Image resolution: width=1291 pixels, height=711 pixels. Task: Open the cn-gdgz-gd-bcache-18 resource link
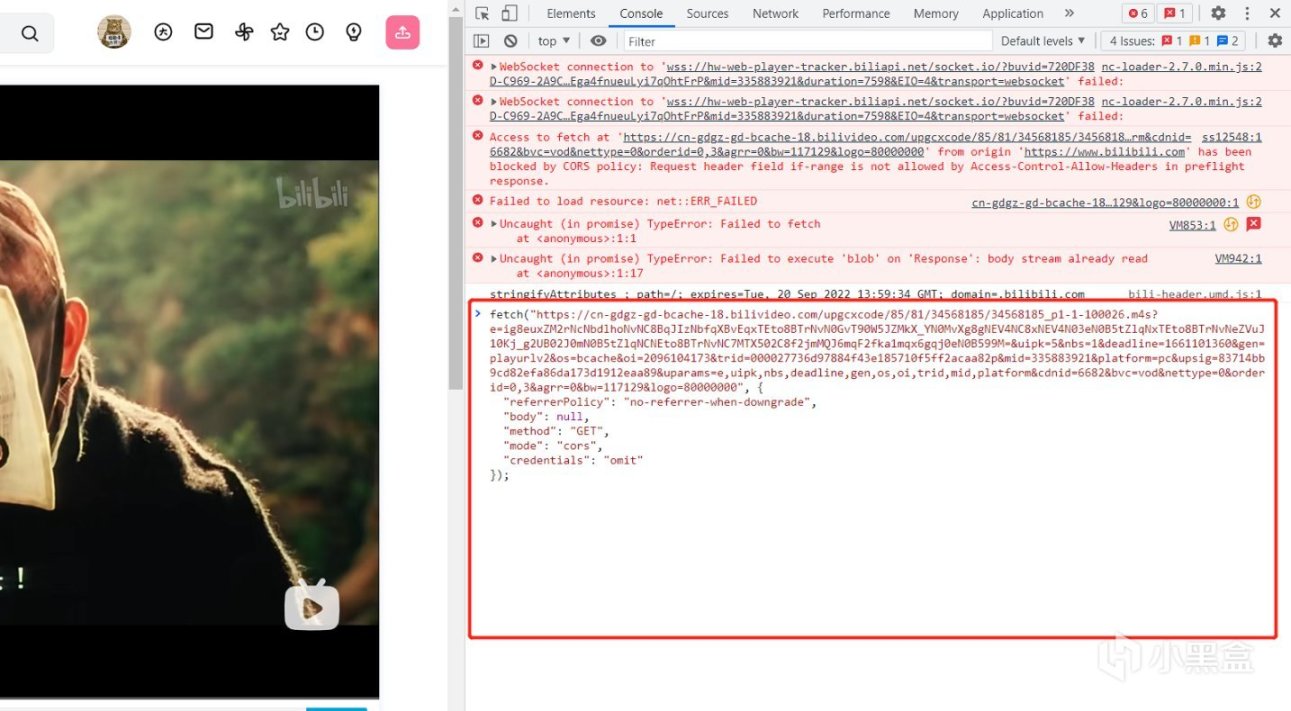[1105, 202]
